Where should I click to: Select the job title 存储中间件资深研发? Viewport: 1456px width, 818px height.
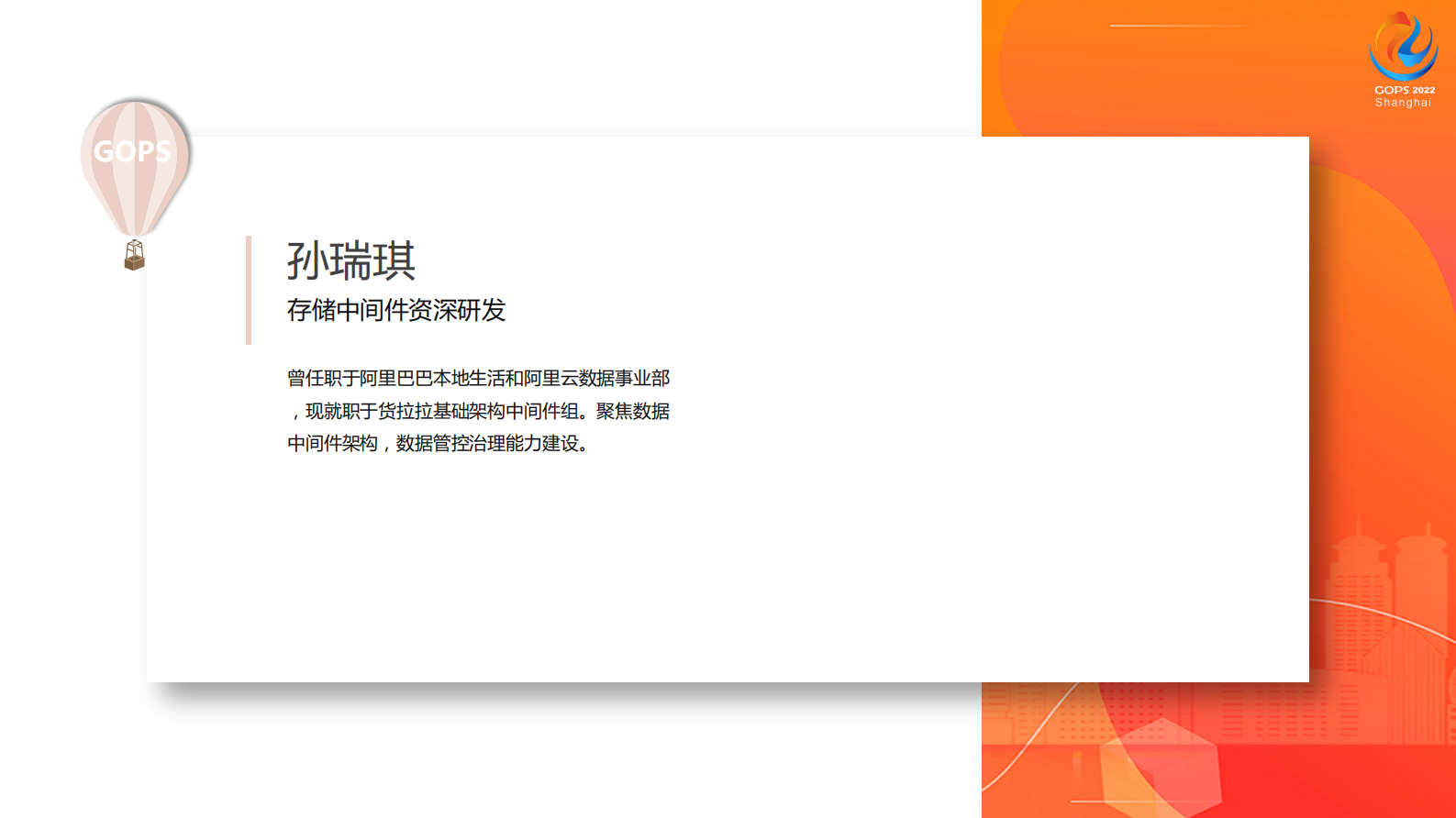(x=395, y=311)
